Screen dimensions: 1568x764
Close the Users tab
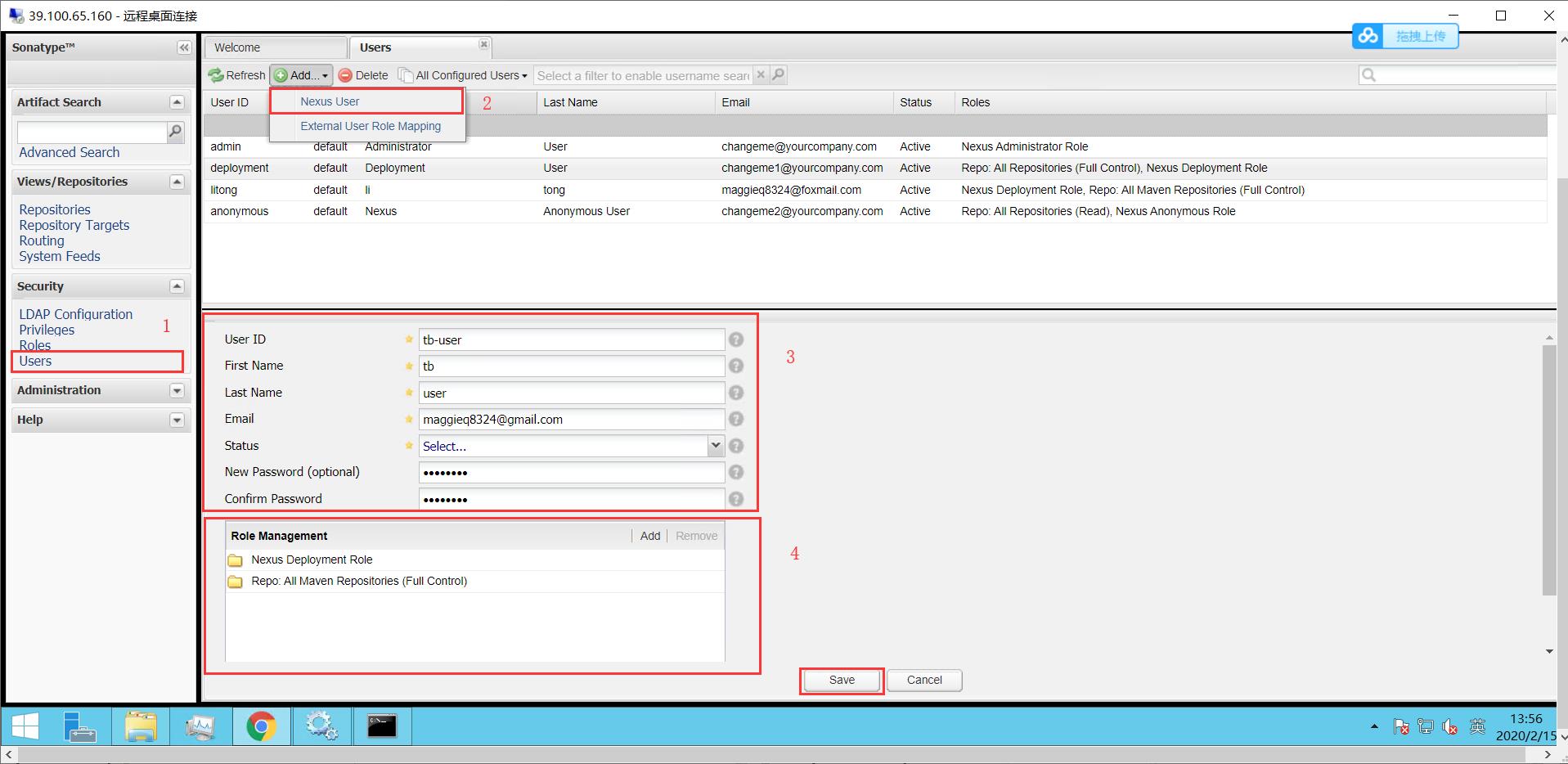pos(483,44)
